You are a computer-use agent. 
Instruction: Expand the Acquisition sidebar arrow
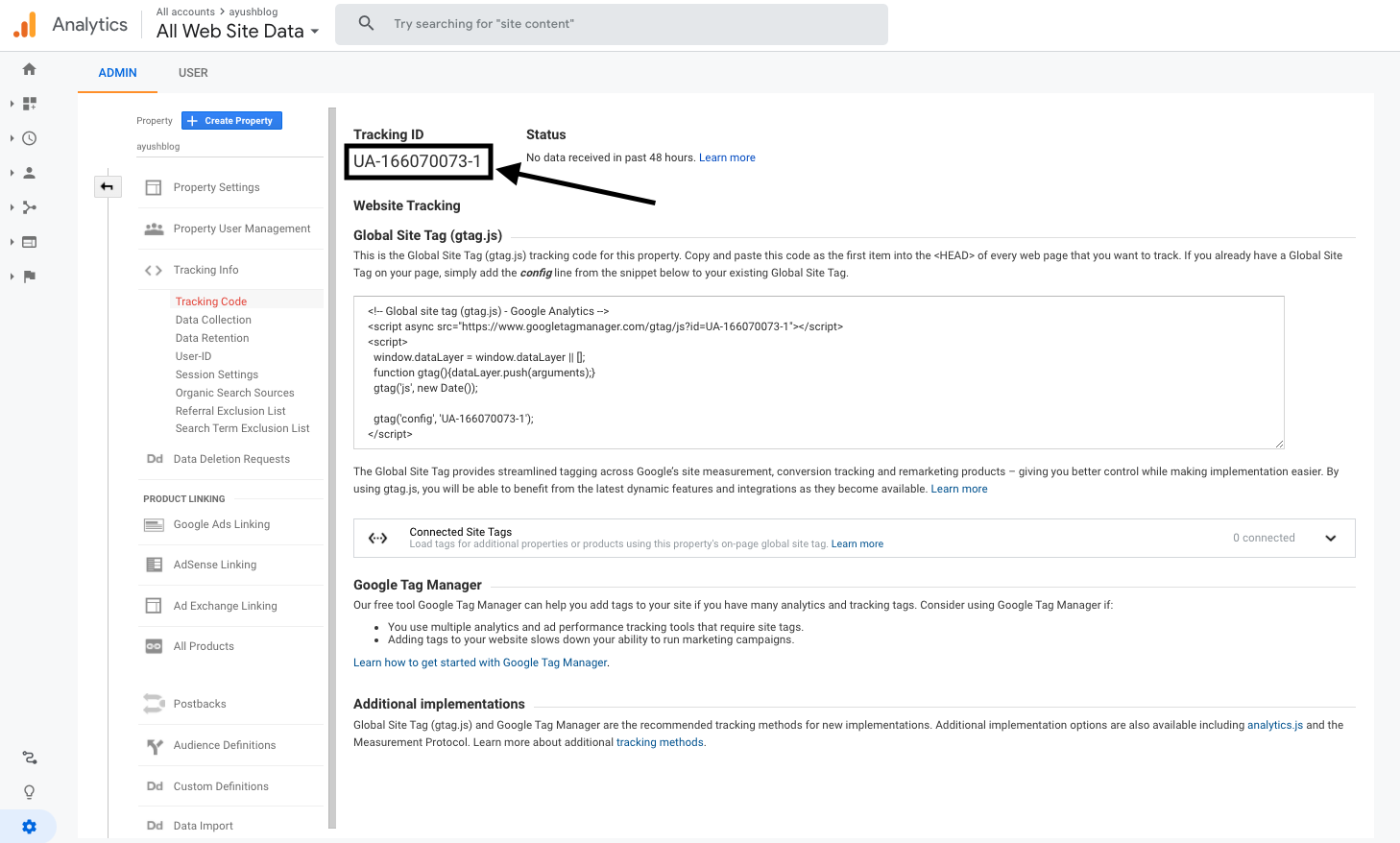pyautogui.click(x=12, y=207)
